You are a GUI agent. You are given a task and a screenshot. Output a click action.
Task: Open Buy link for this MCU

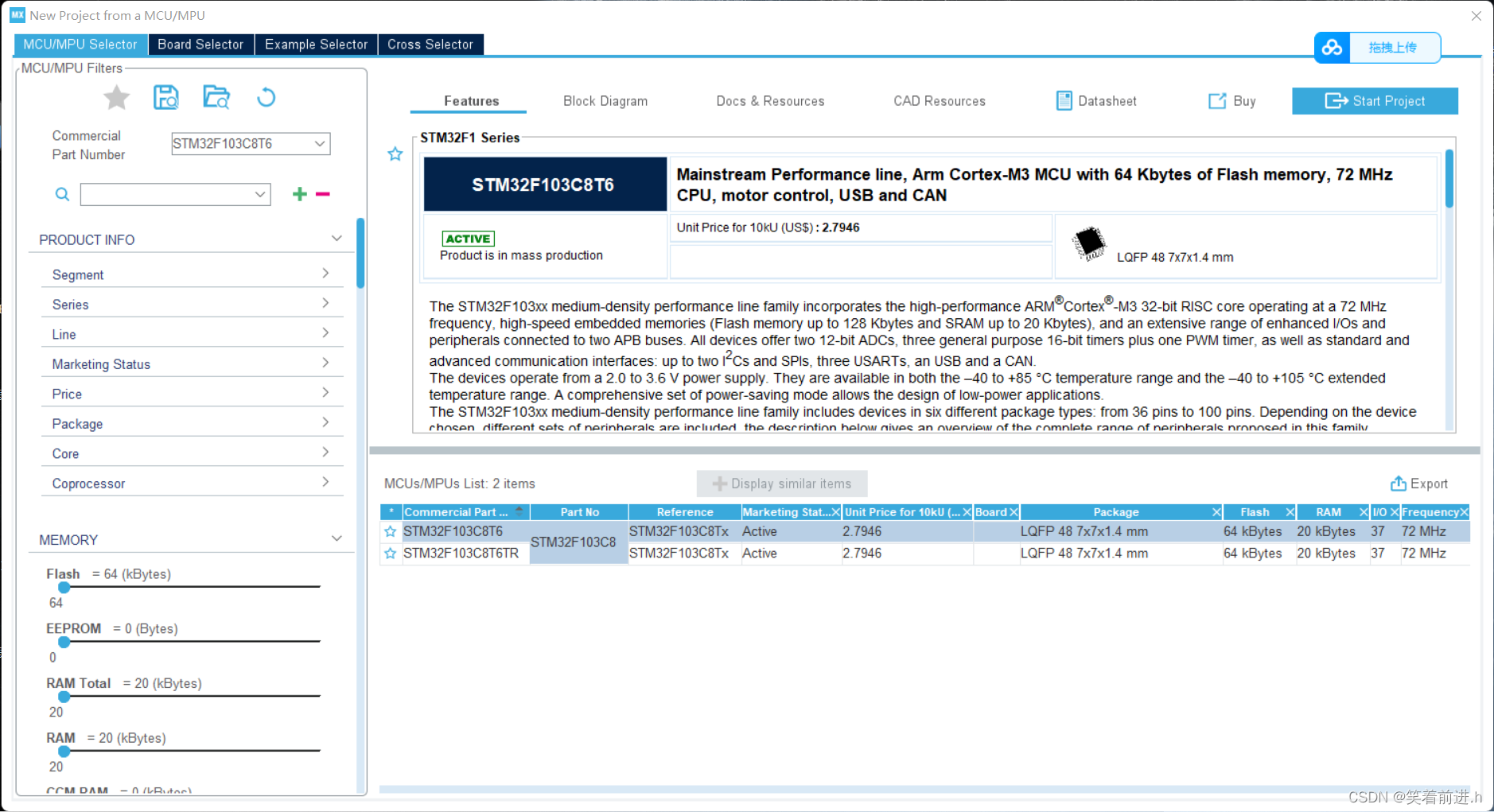(x=1232, y=101)
